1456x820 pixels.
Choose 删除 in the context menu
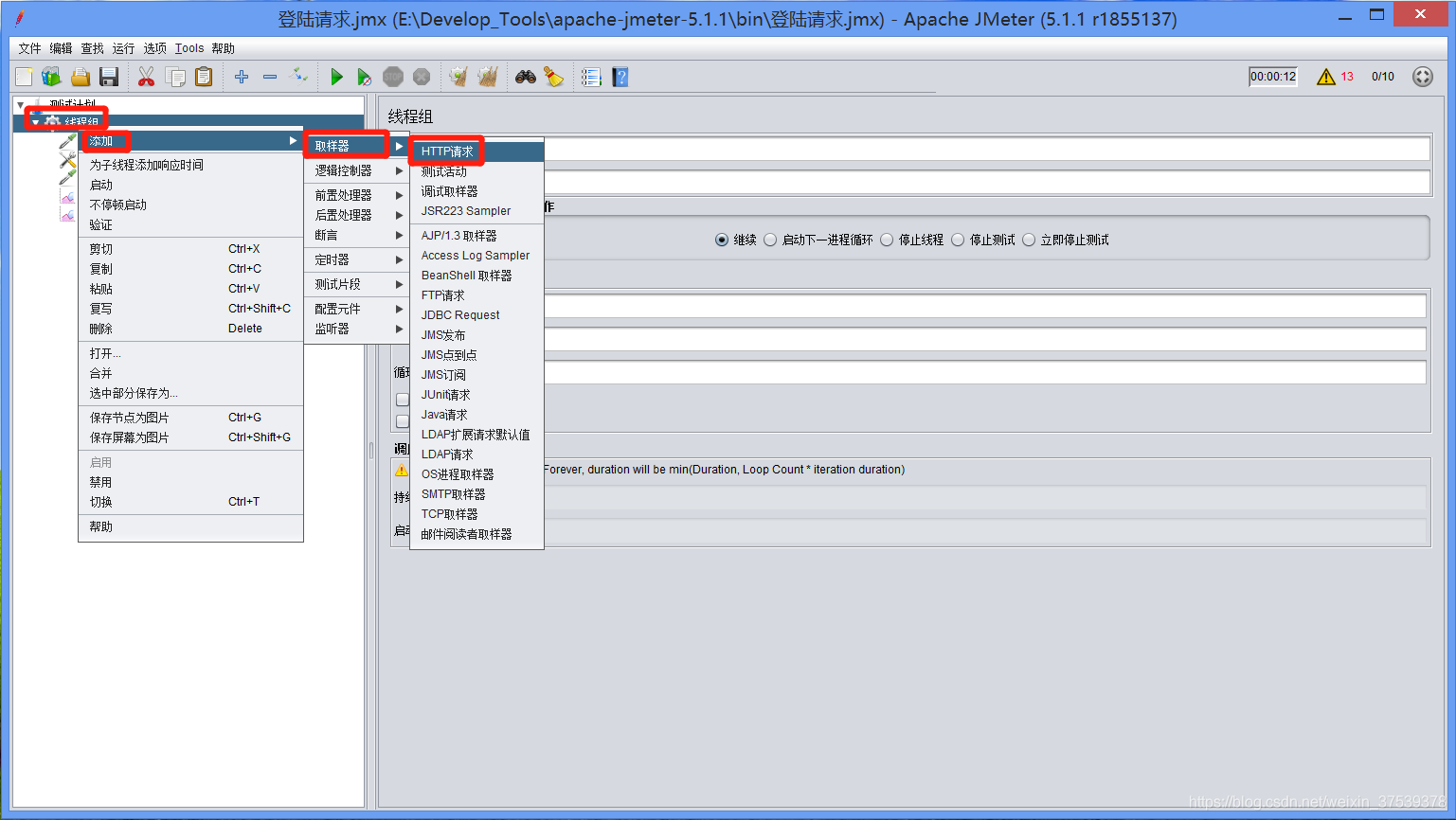[x=190, y=329]
